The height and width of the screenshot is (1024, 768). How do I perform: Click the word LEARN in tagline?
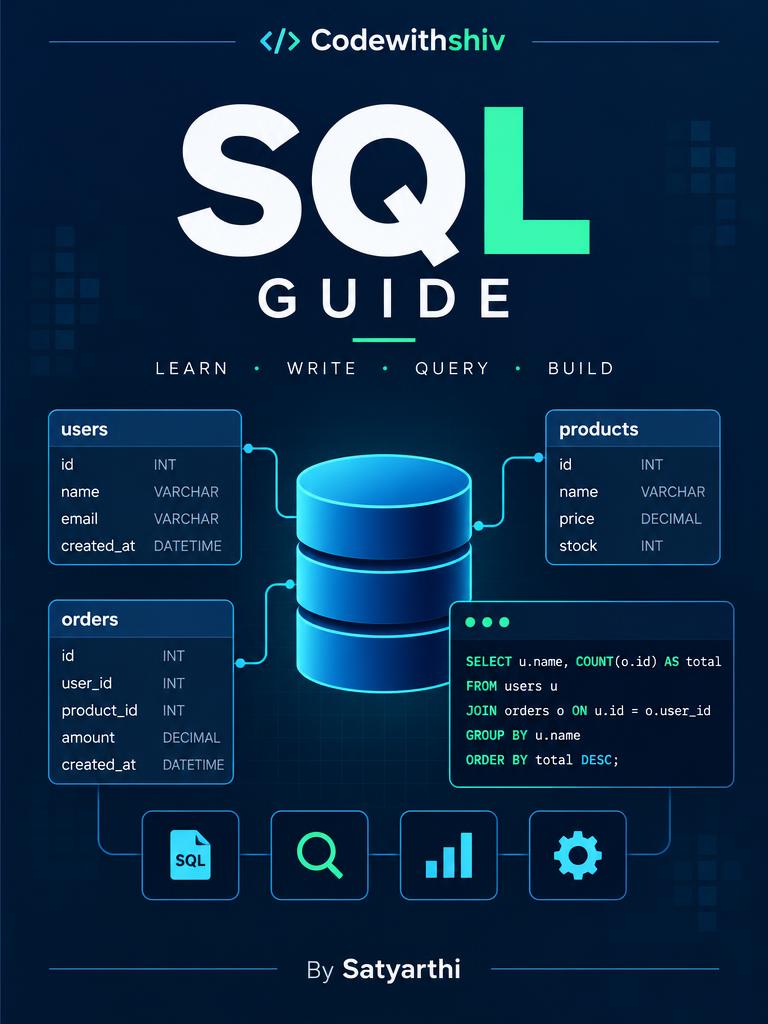coord(191,368)
